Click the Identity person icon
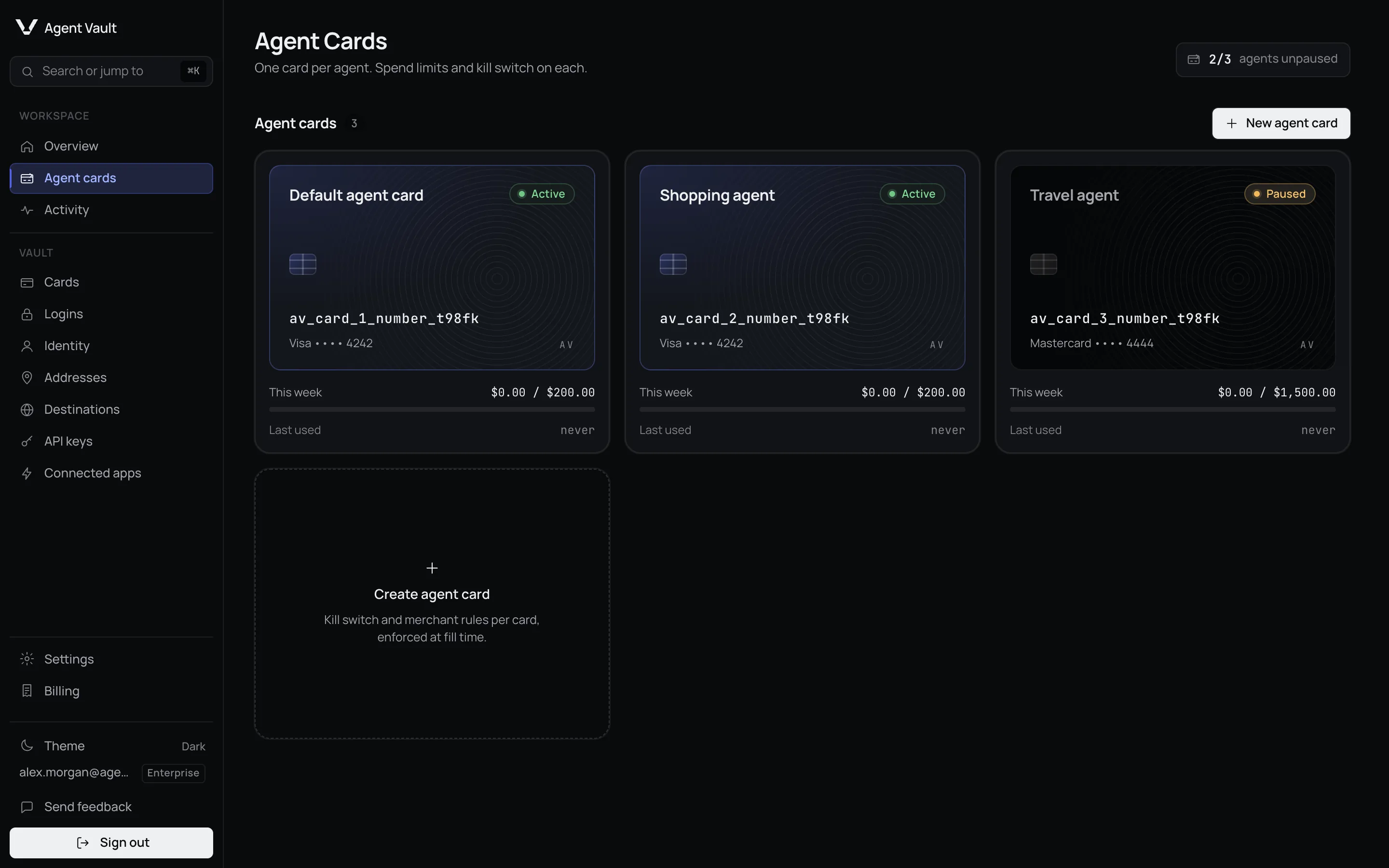The image size is (1389, 868). point(27,346)
